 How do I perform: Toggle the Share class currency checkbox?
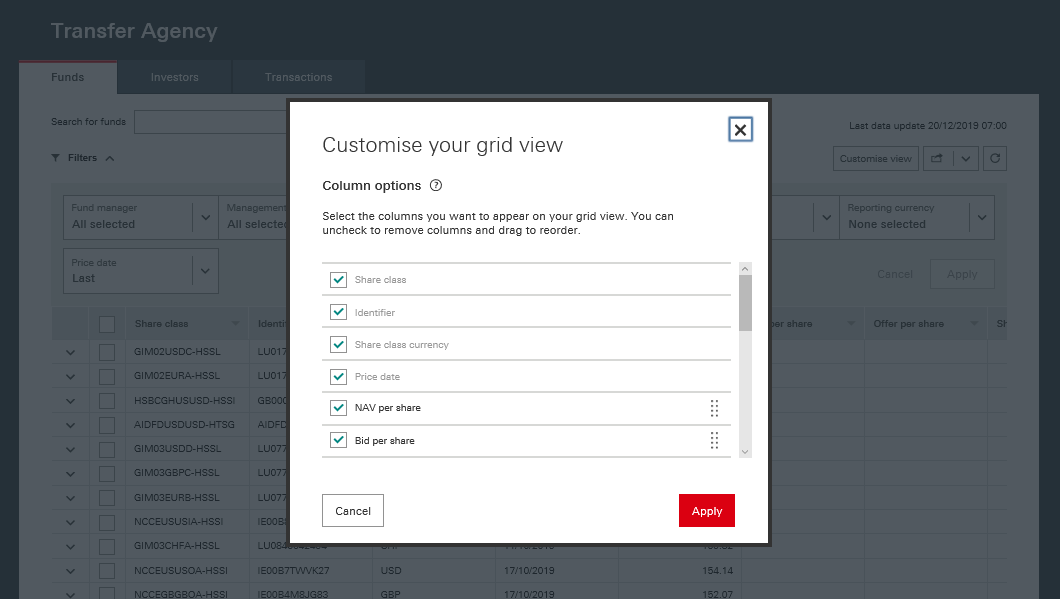tap(338, 345)
